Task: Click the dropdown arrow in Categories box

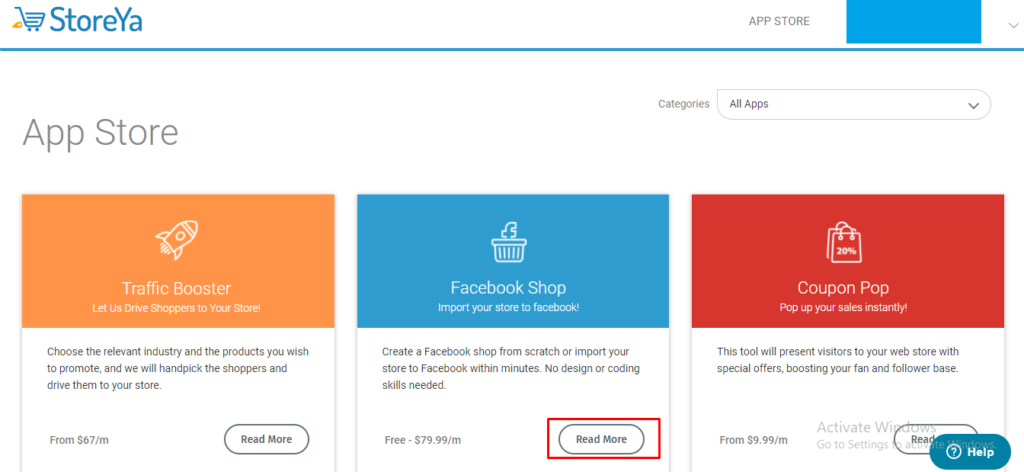Action: 973,105
